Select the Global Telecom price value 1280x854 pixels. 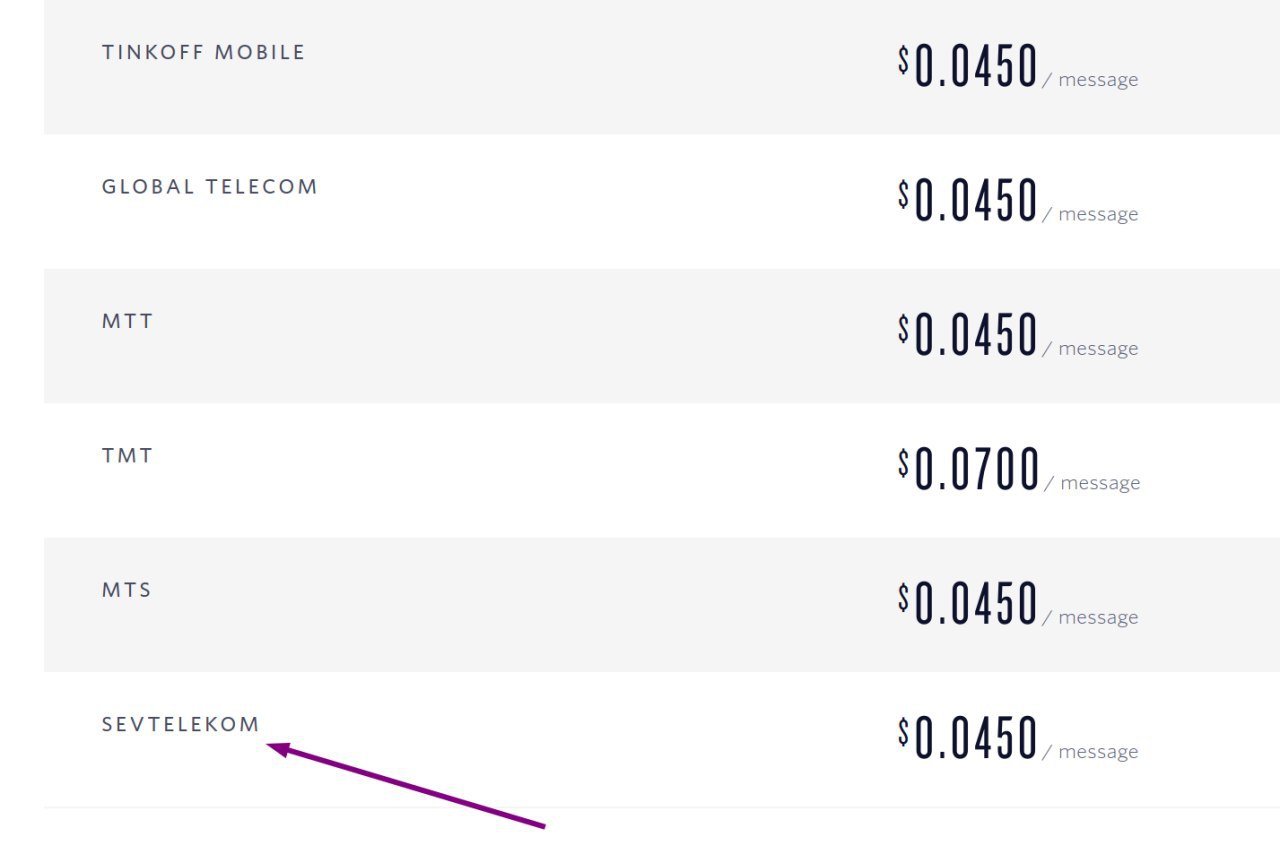[x=967, y=199]
